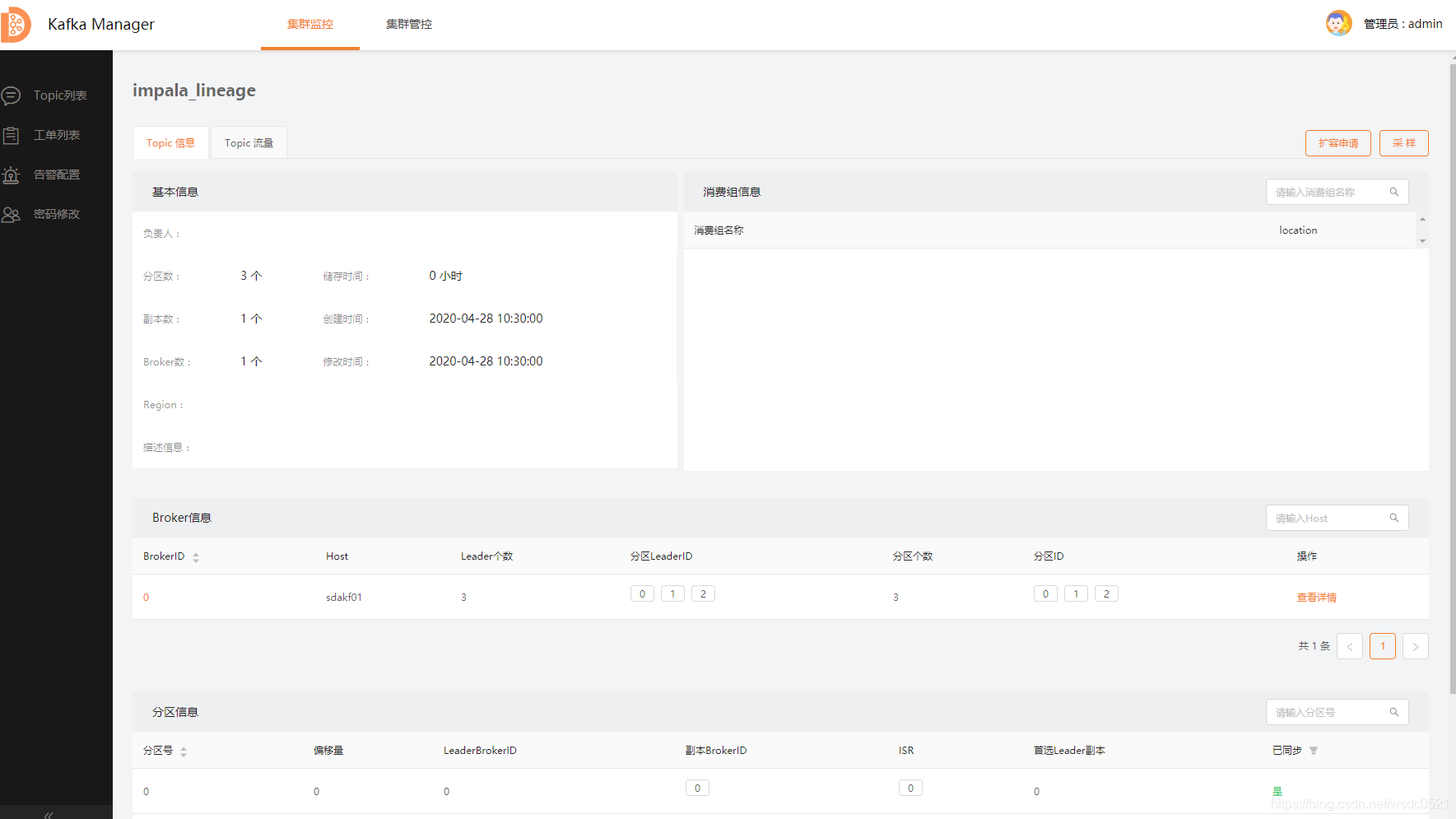
Task: Click the 采样 button
Action: [1404, 143]
